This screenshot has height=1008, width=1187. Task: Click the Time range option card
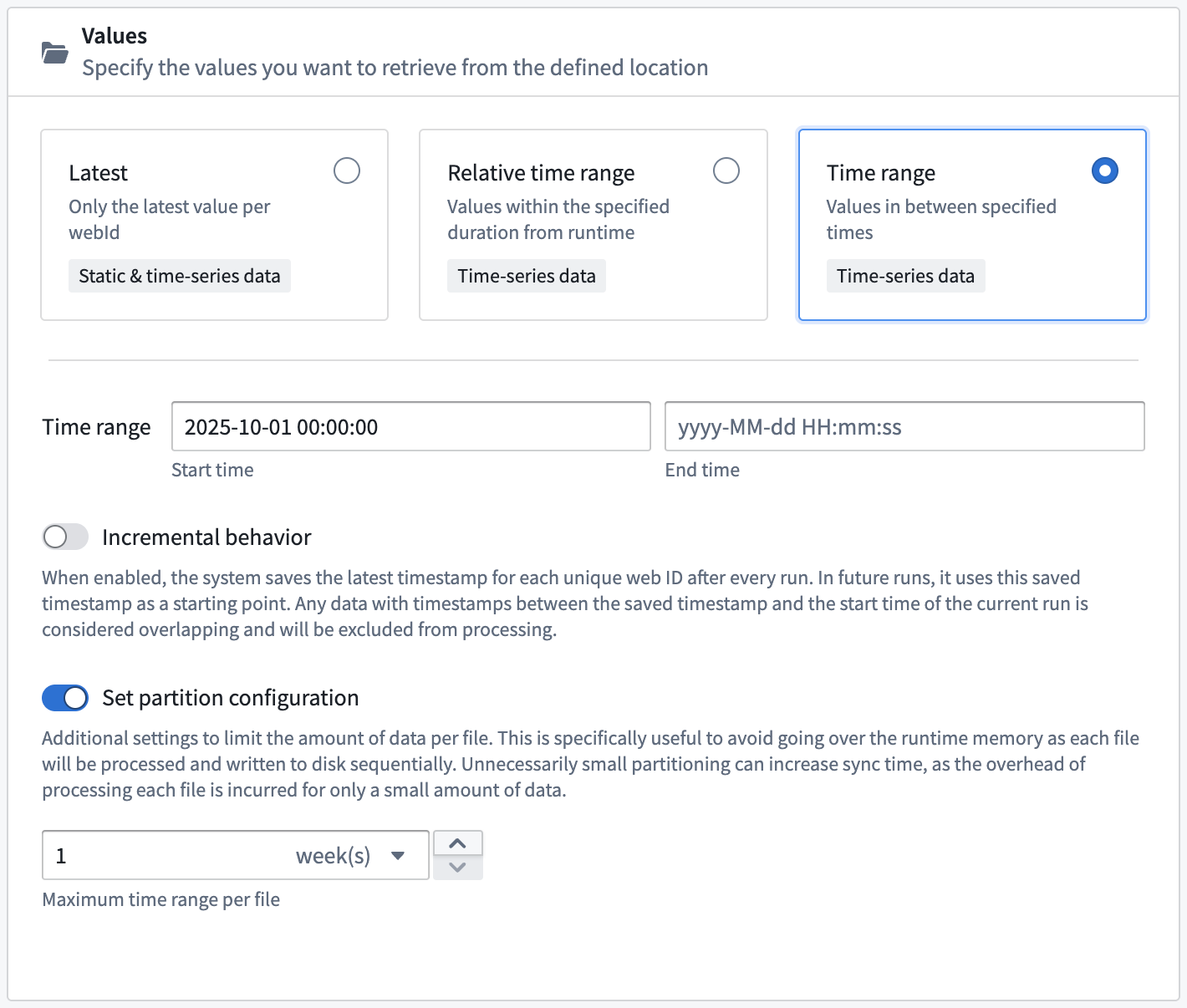point(971,224)
